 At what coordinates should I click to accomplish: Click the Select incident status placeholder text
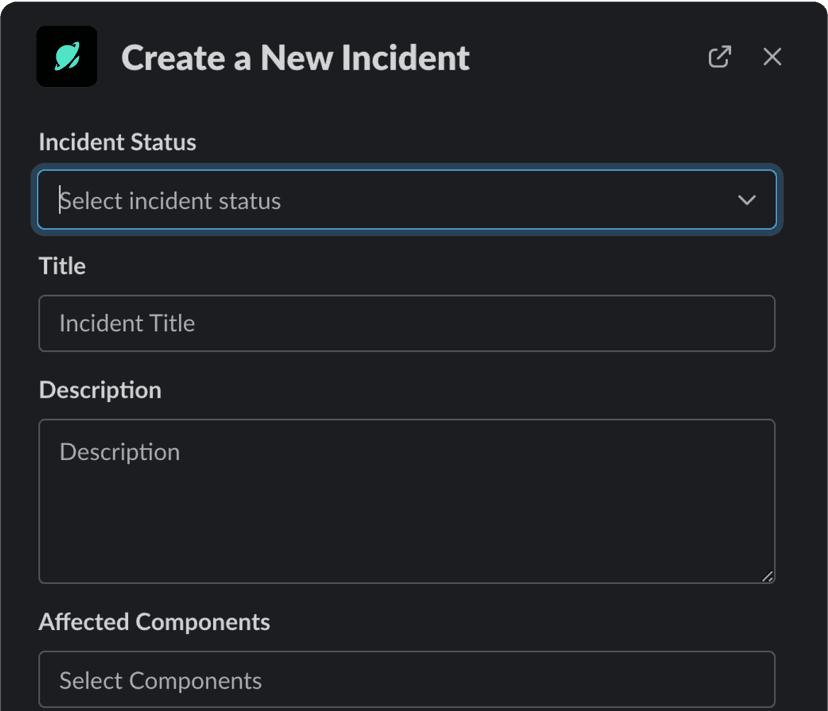(170, 201)
